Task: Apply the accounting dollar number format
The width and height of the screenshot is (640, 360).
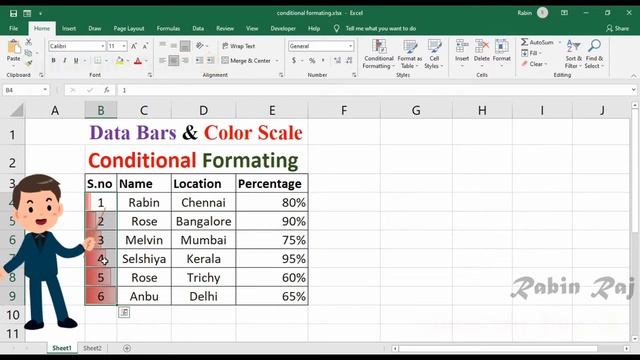Action: point(294,61)
